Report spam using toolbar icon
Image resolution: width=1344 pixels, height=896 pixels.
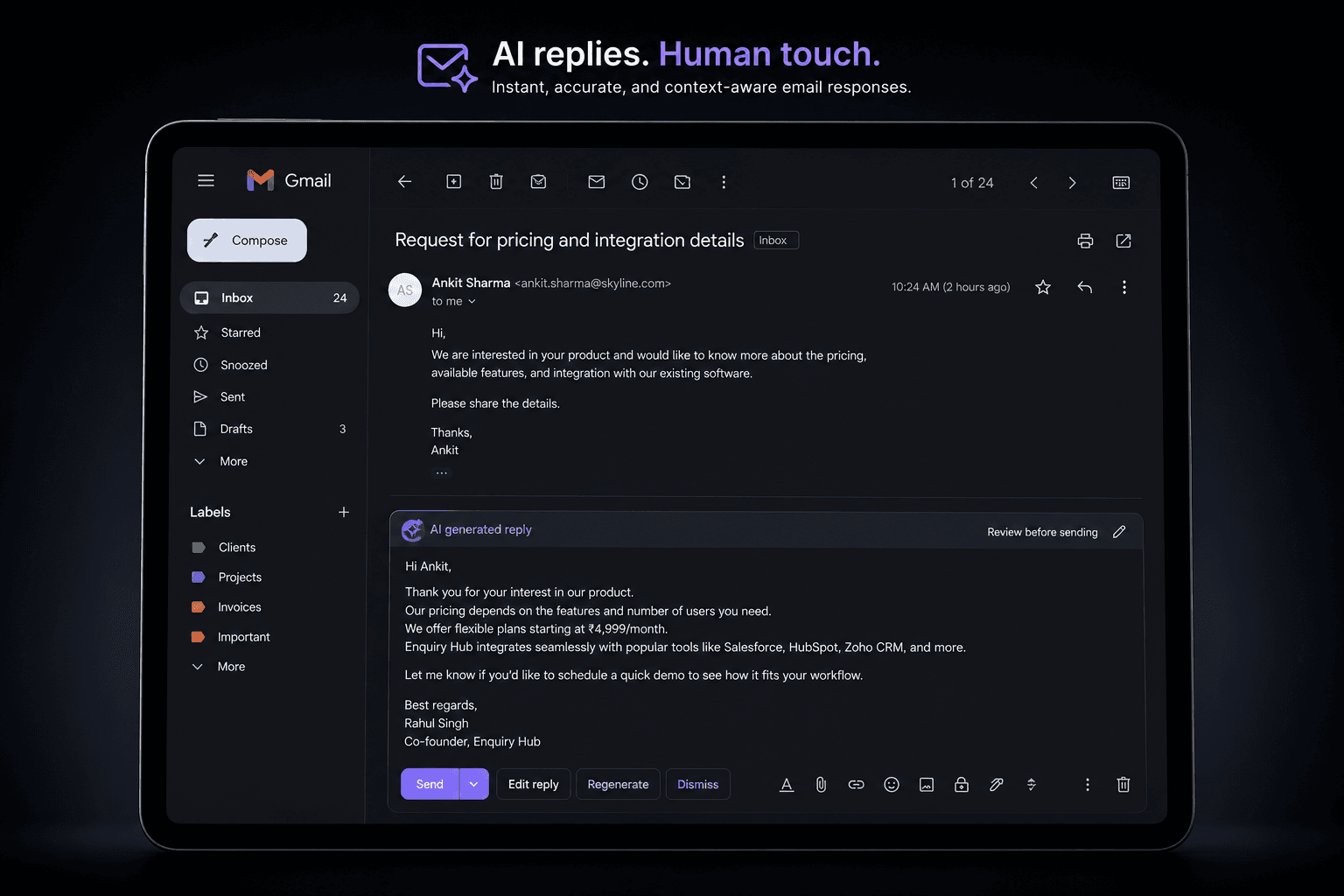pos(538,182)
